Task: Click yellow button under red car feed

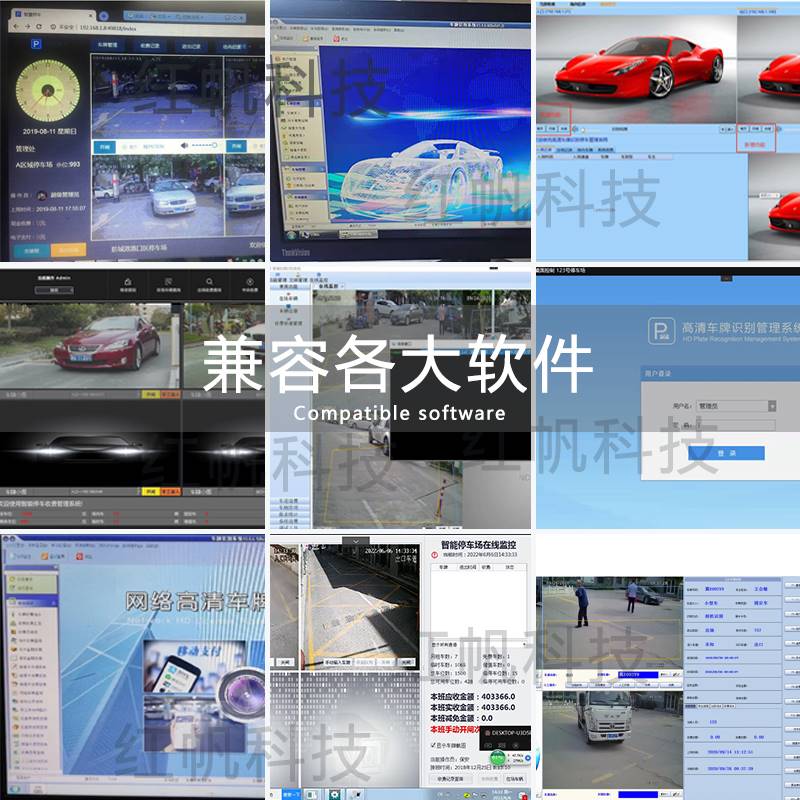Action: click(151, 394)
